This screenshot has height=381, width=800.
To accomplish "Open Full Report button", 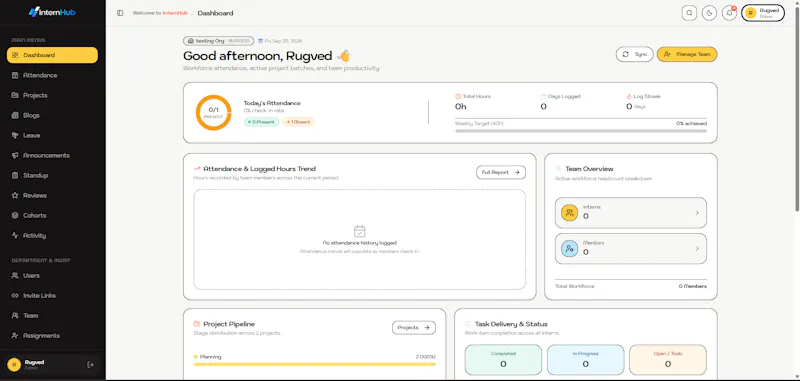I will 501,172.
